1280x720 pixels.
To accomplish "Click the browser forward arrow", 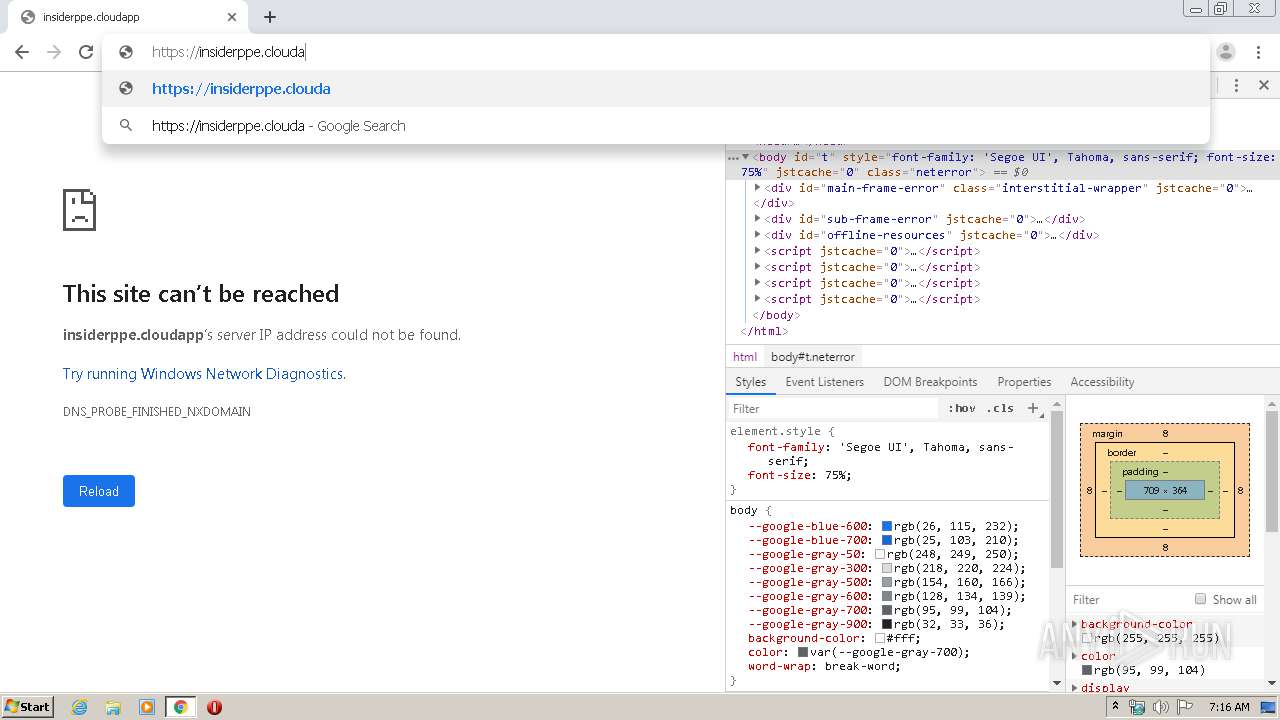I will coord(54,52).
